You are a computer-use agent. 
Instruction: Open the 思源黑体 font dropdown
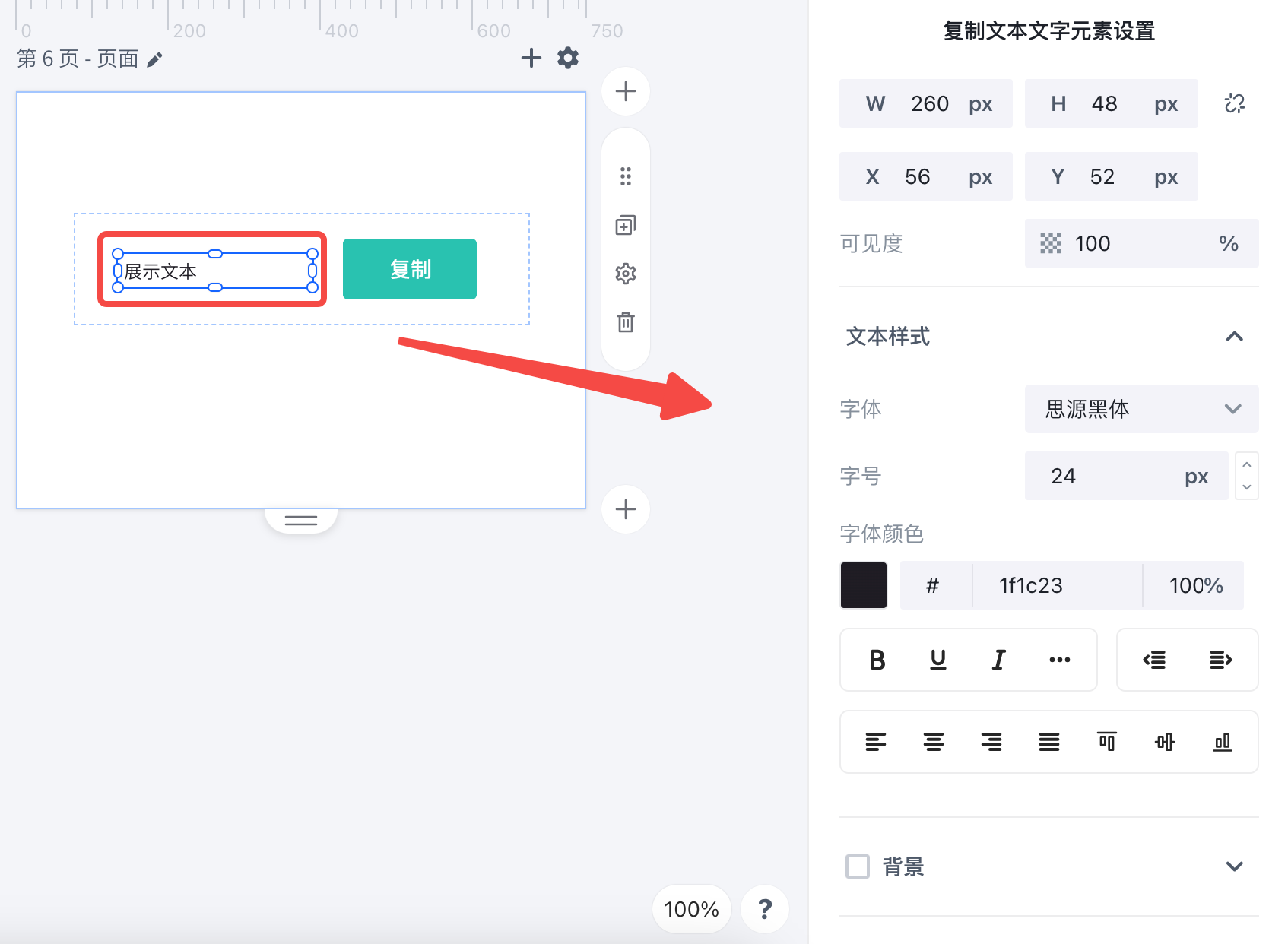pyautogui.click(x=1142, y=409)
